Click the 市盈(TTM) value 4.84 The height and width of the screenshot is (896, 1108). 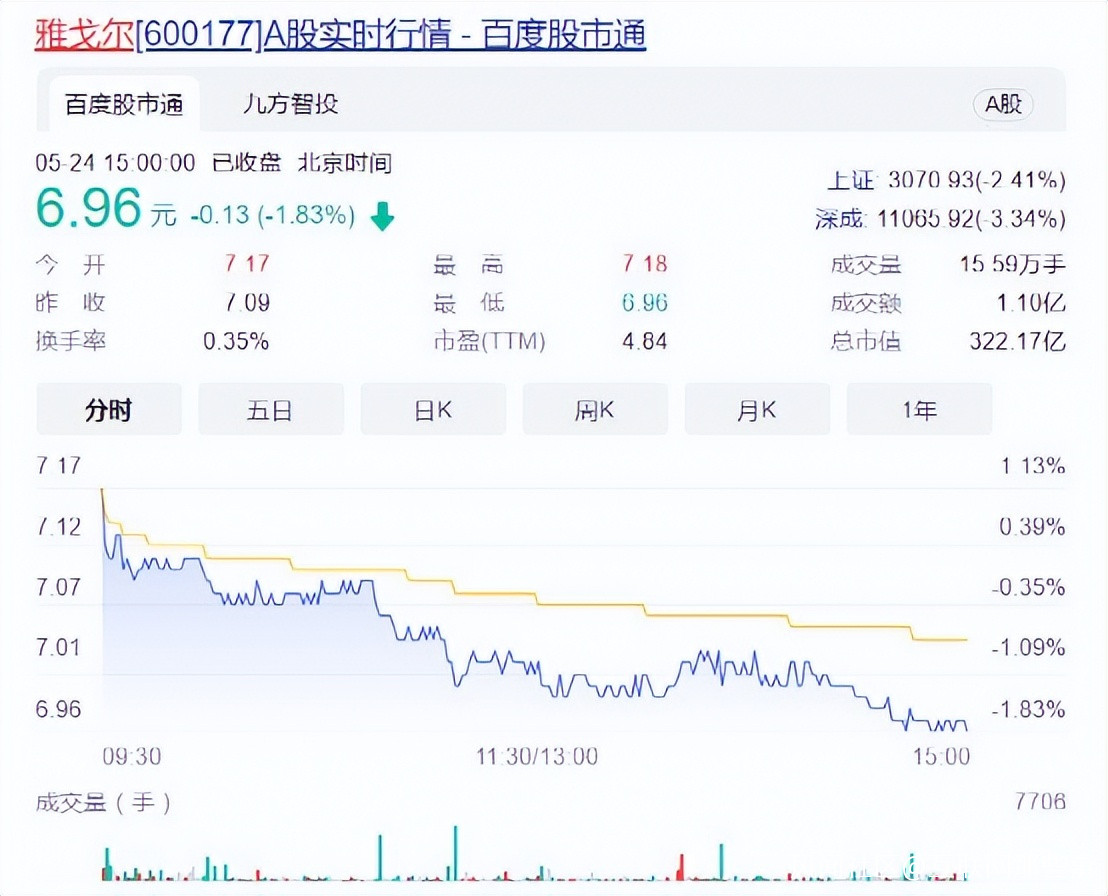click(644, 341)
